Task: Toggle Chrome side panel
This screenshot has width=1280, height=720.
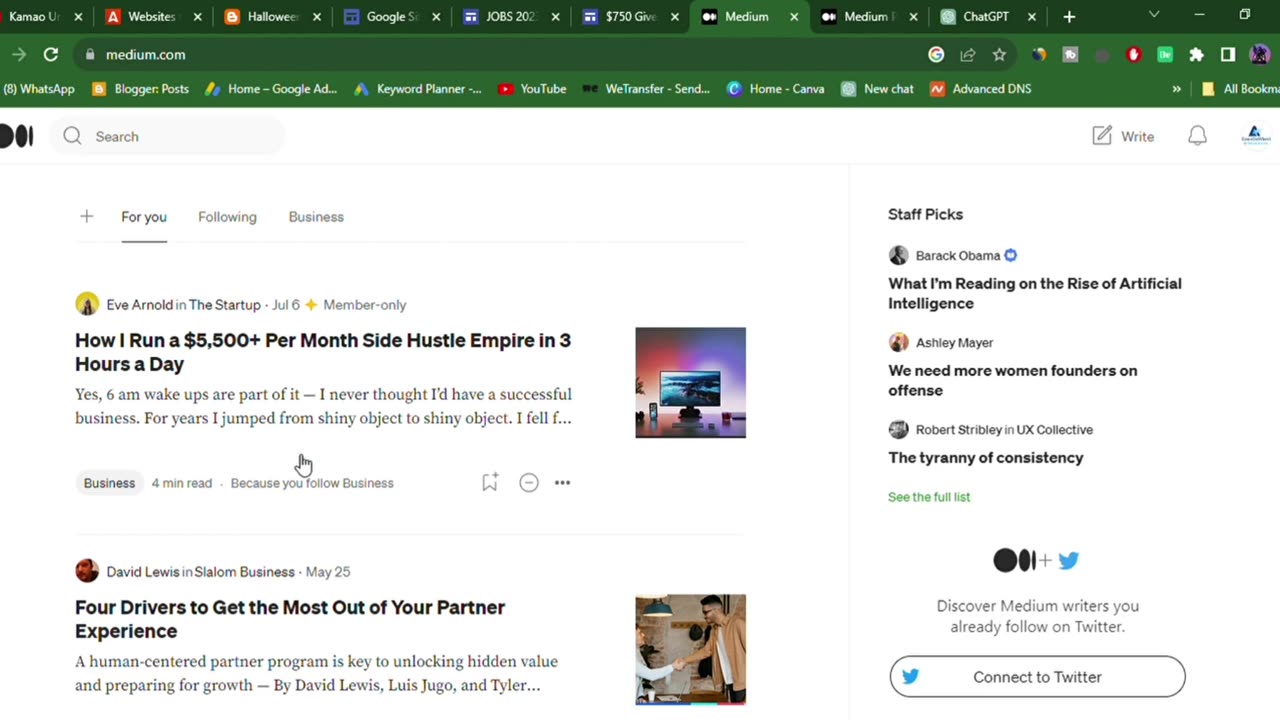Action: pyautogui.click(x=1228, y=55)
